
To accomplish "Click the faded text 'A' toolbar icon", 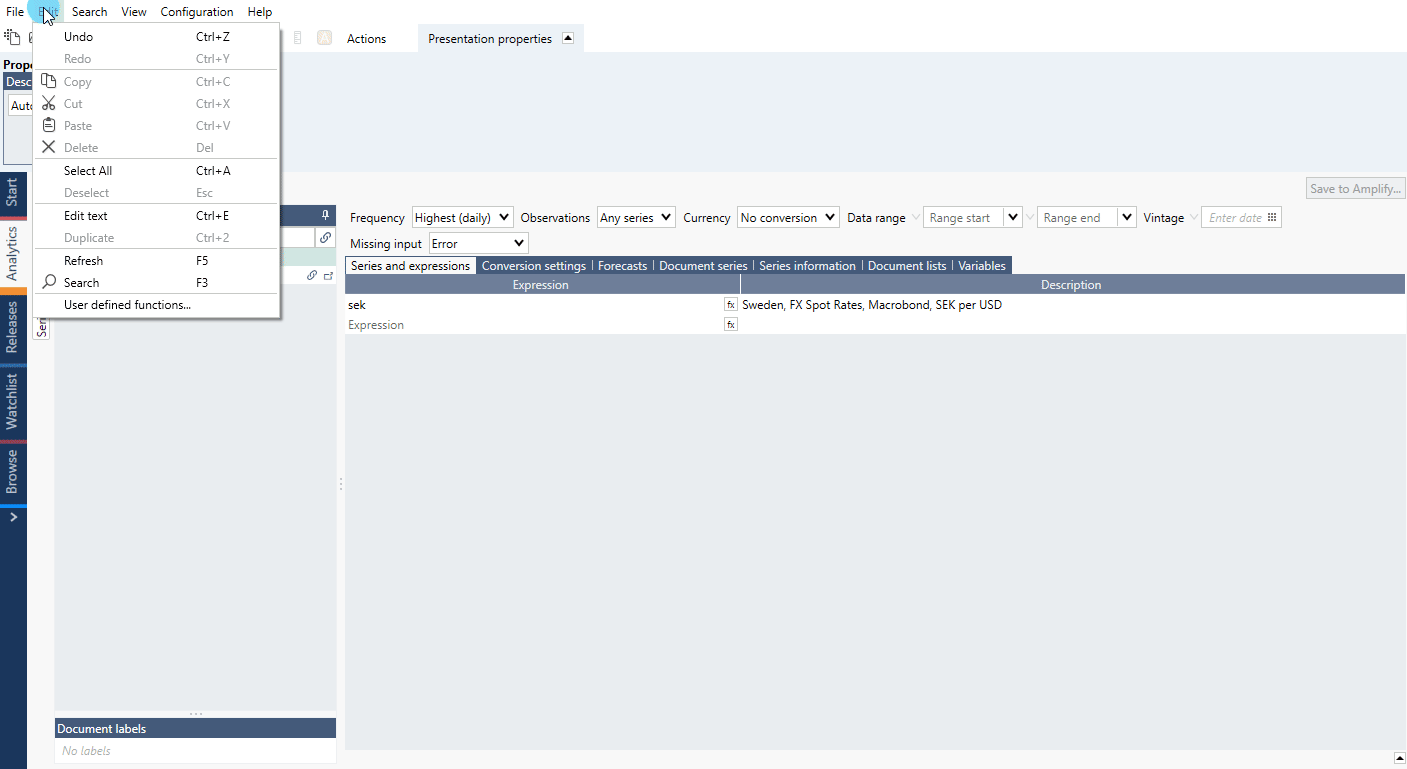I will [x=324, y=38].
